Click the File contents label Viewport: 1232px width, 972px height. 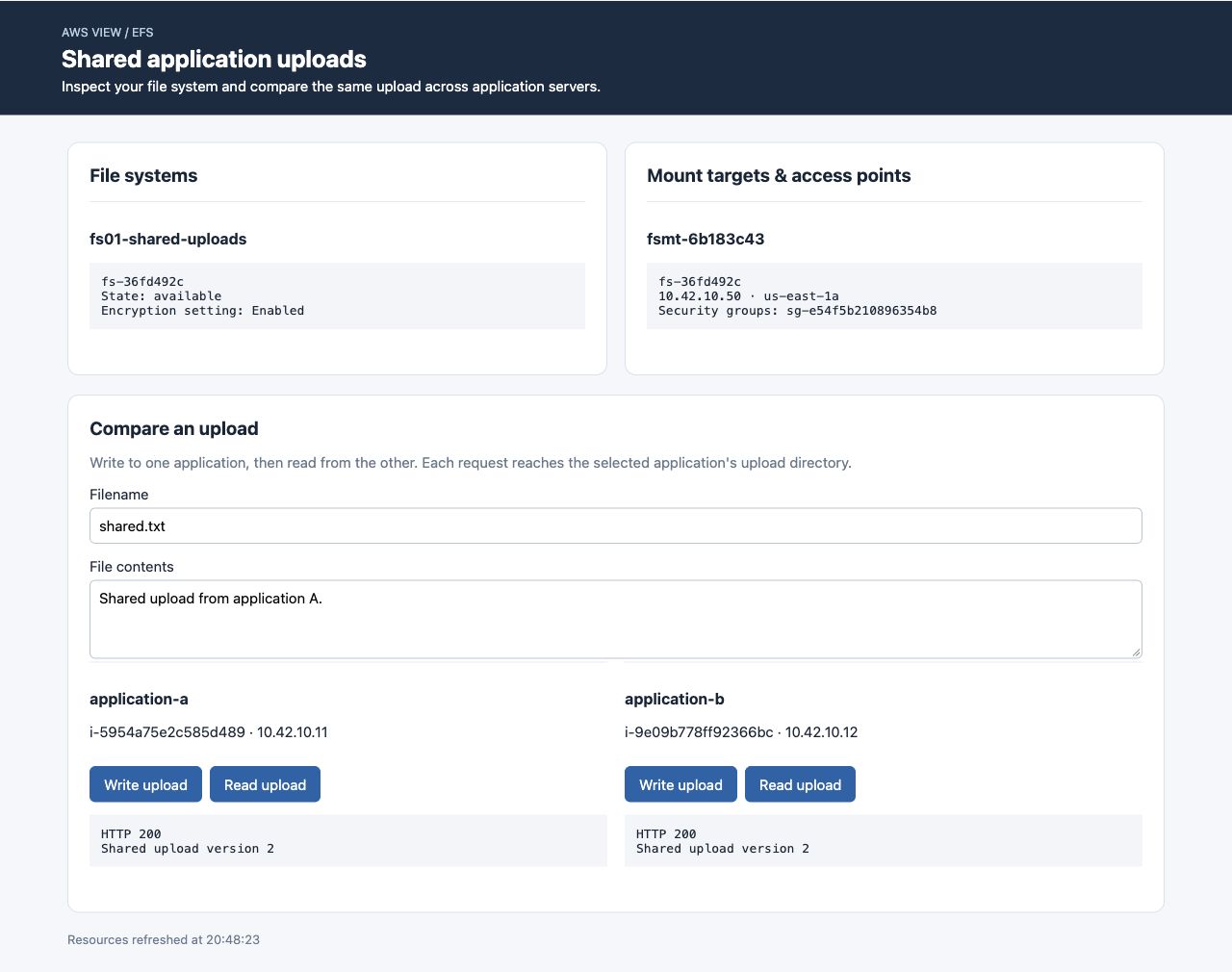(x=132, y=567)
